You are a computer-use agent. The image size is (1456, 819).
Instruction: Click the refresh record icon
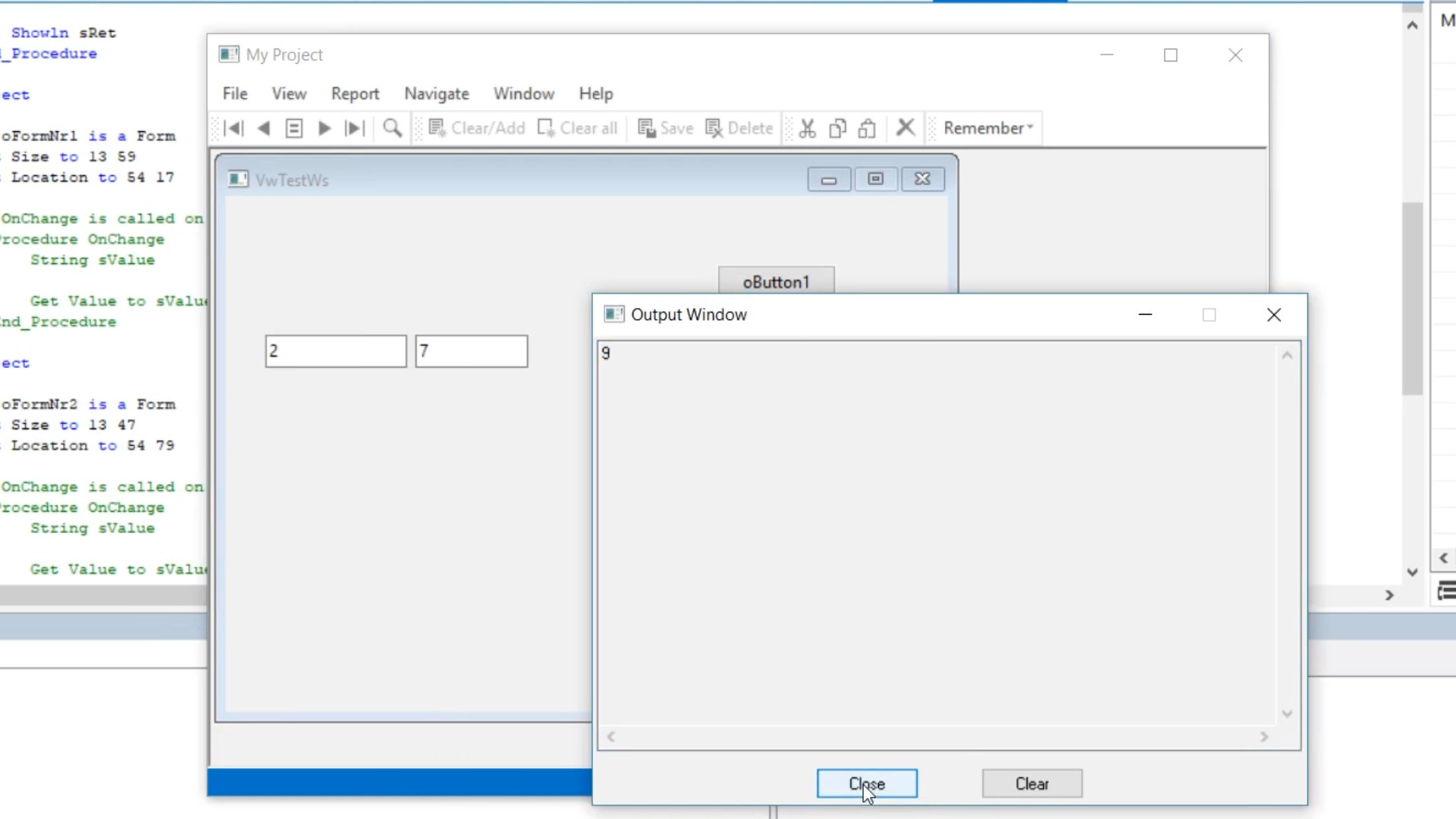(x=294, y=128)
